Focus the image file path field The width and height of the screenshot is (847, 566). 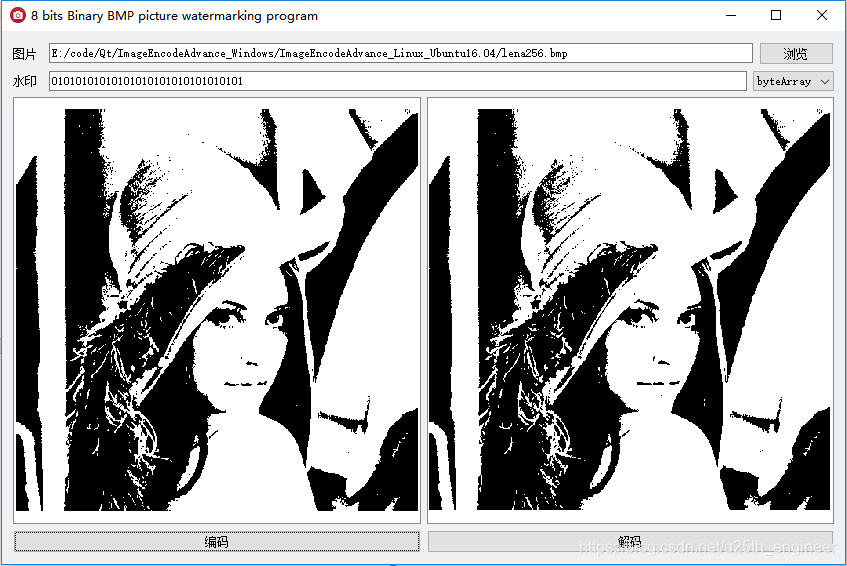coord(400,53)
